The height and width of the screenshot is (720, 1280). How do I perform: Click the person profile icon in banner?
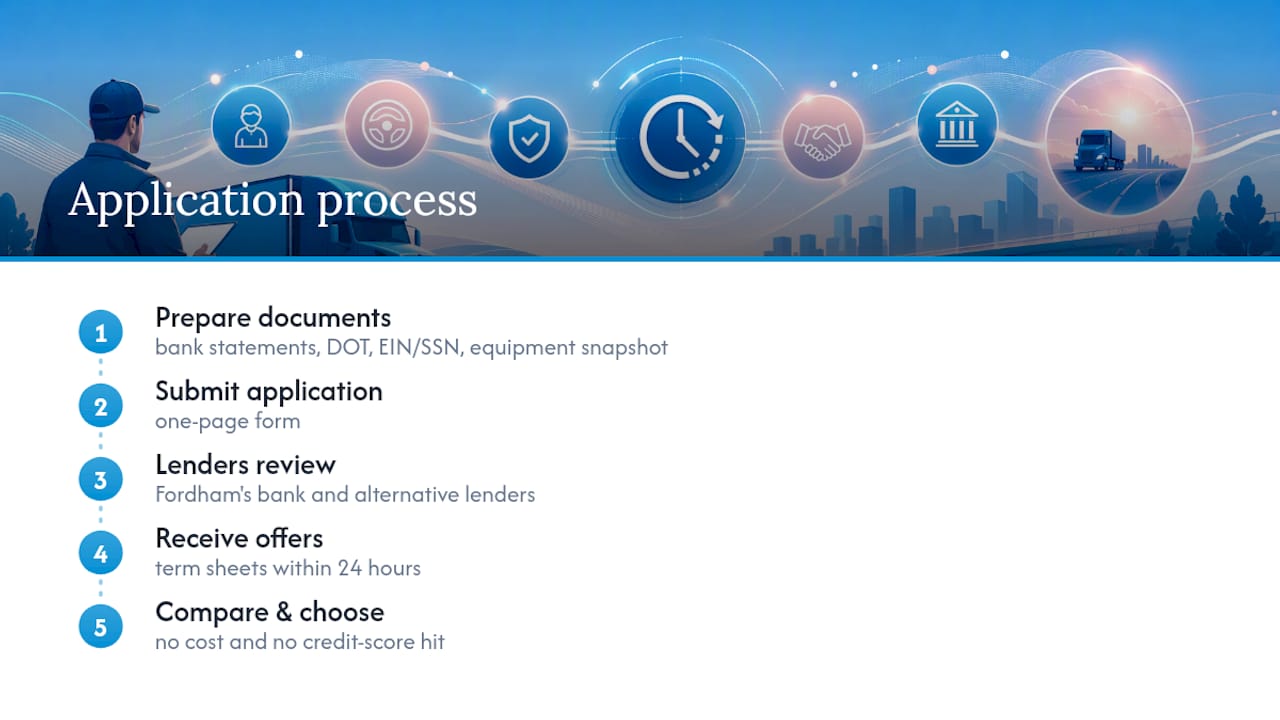coord(251,126)
